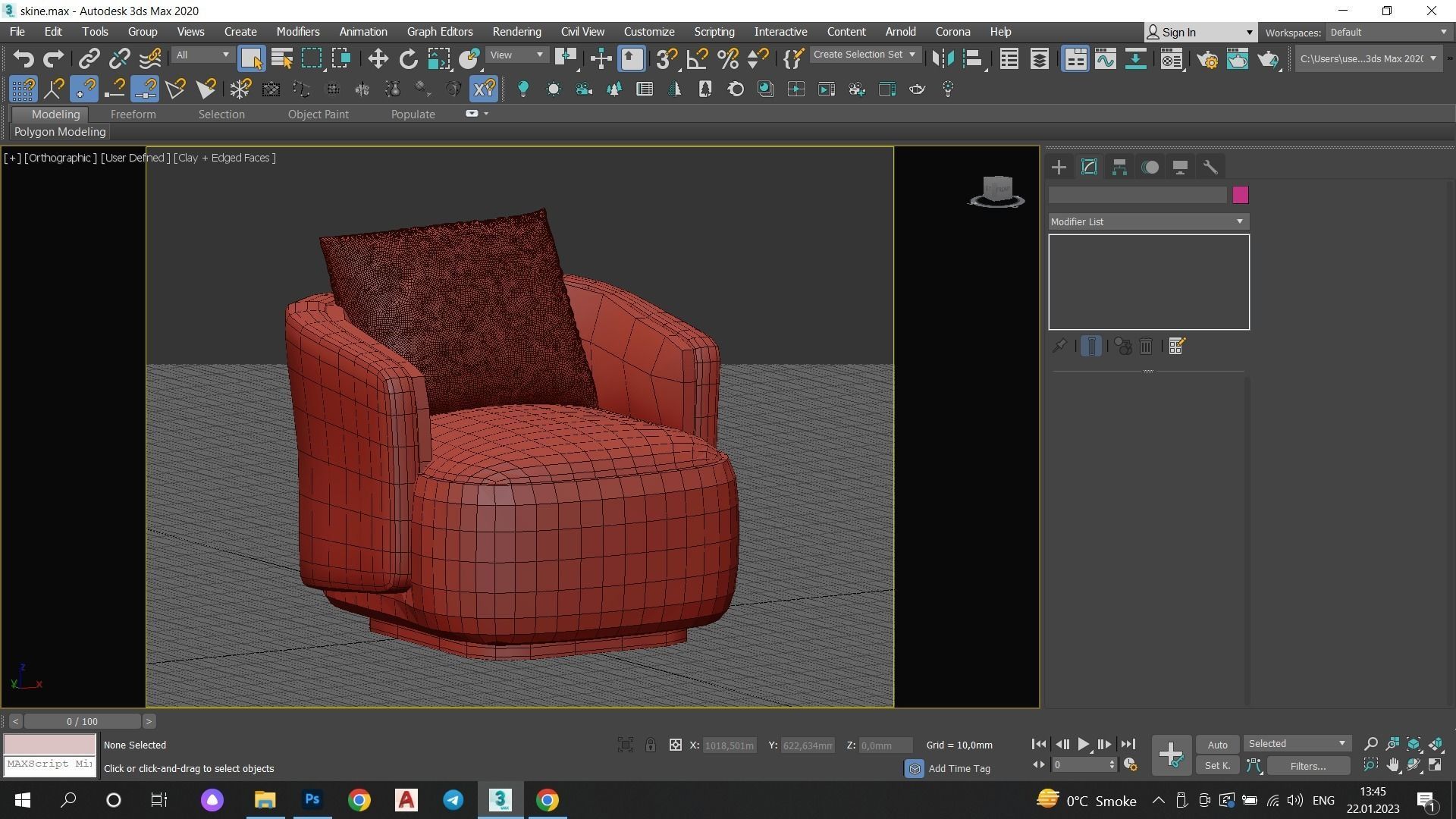1456x819 pixels.
Task: Click the Render Production teapot
Action: pyautogui.click(x=1268, y=58)
